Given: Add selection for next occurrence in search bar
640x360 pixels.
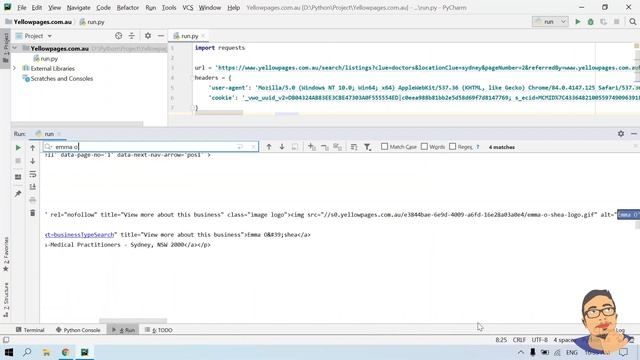Looking at the screenshot, I should (311, 147).
